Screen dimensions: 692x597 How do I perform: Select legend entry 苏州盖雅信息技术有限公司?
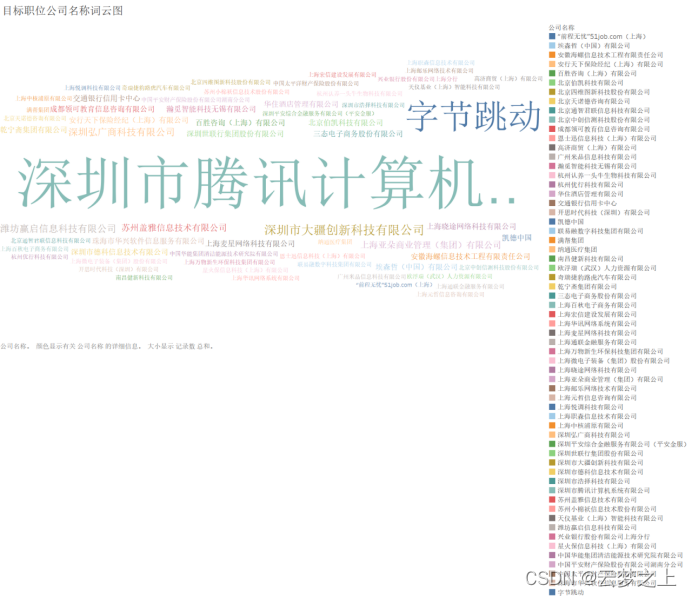(593, 499)
